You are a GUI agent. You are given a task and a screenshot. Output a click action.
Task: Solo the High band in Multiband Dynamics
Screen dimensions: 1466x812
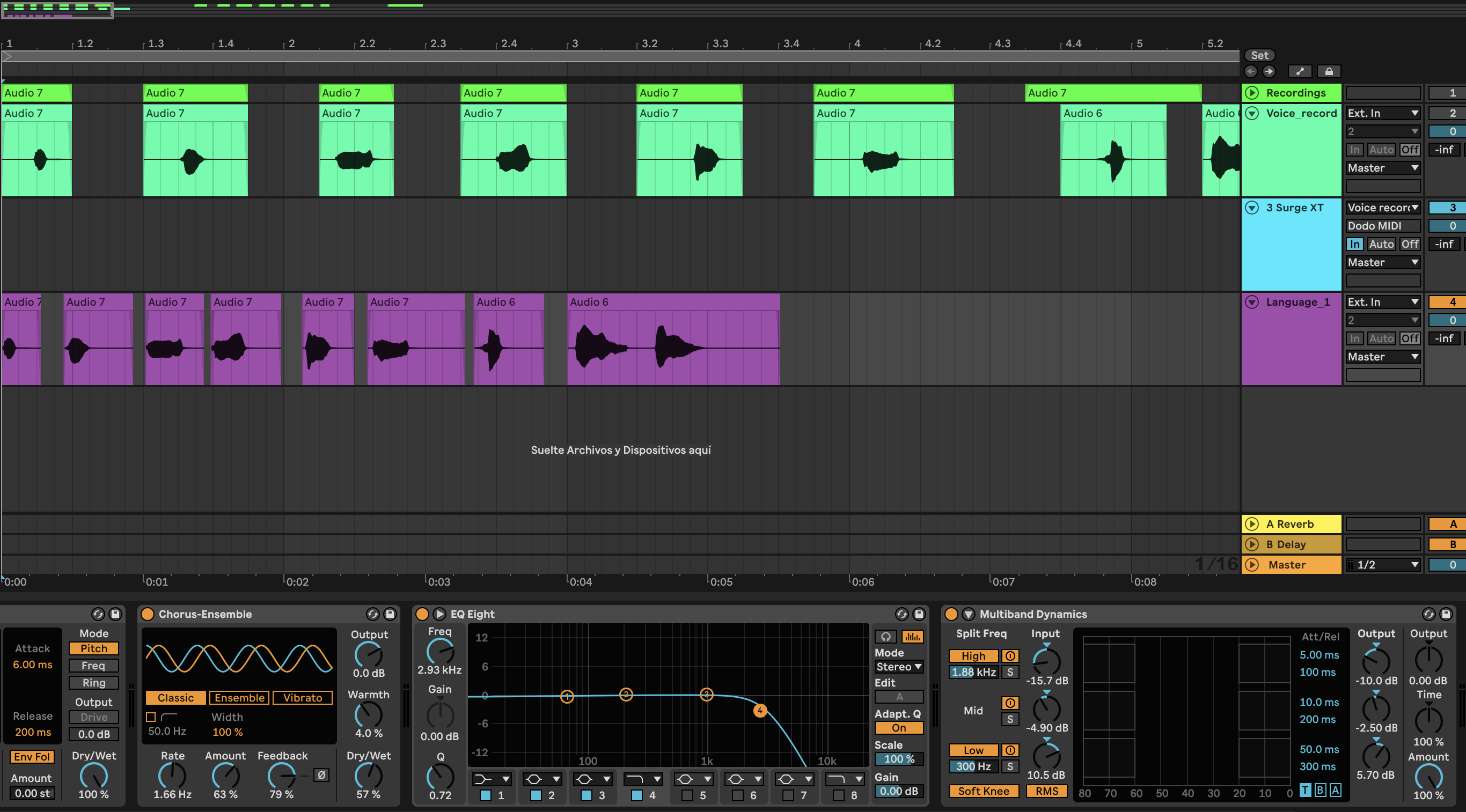click(x=1010, y=672)
